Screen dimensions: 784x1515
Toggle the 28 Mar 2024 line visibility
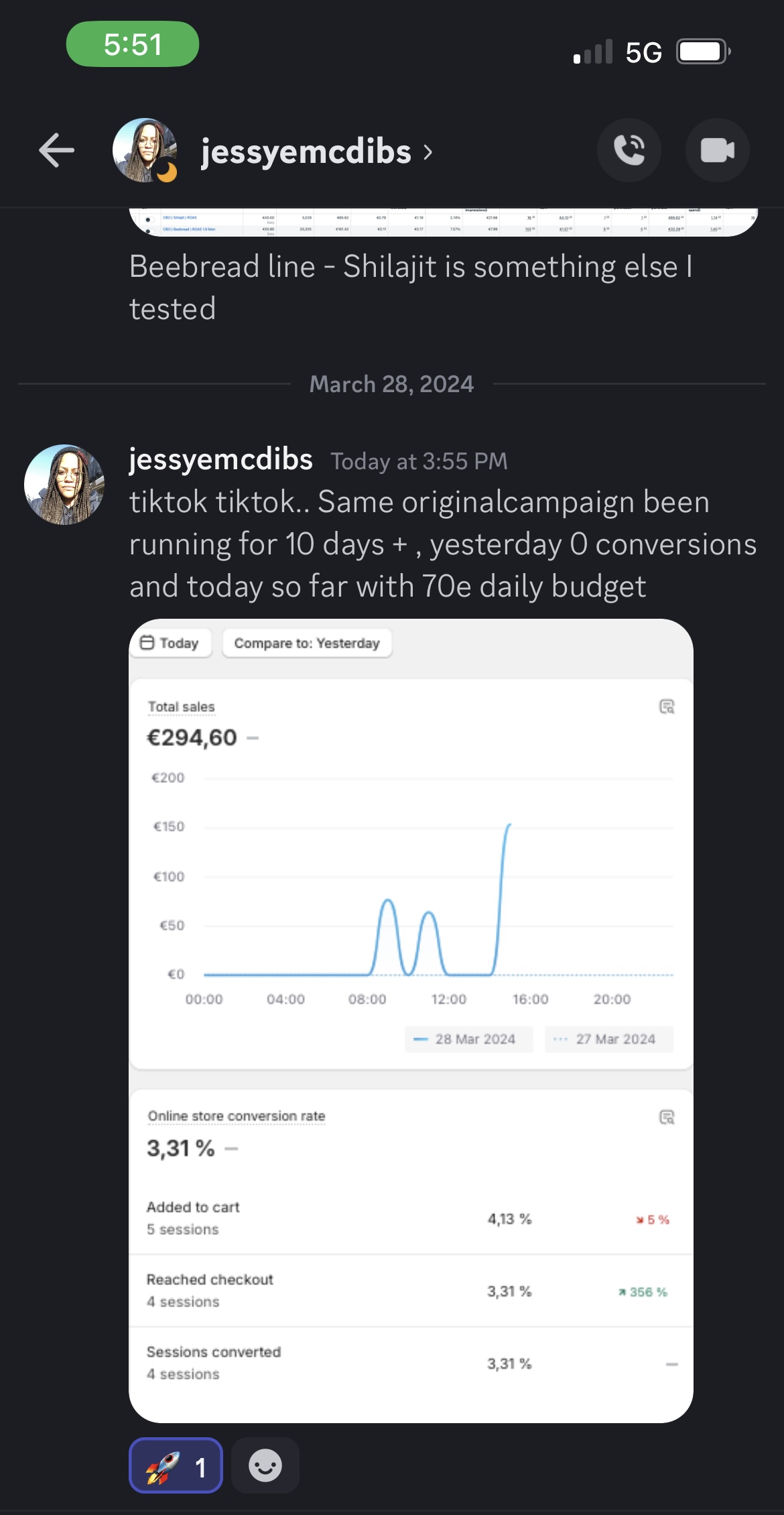click(468, 1039)
